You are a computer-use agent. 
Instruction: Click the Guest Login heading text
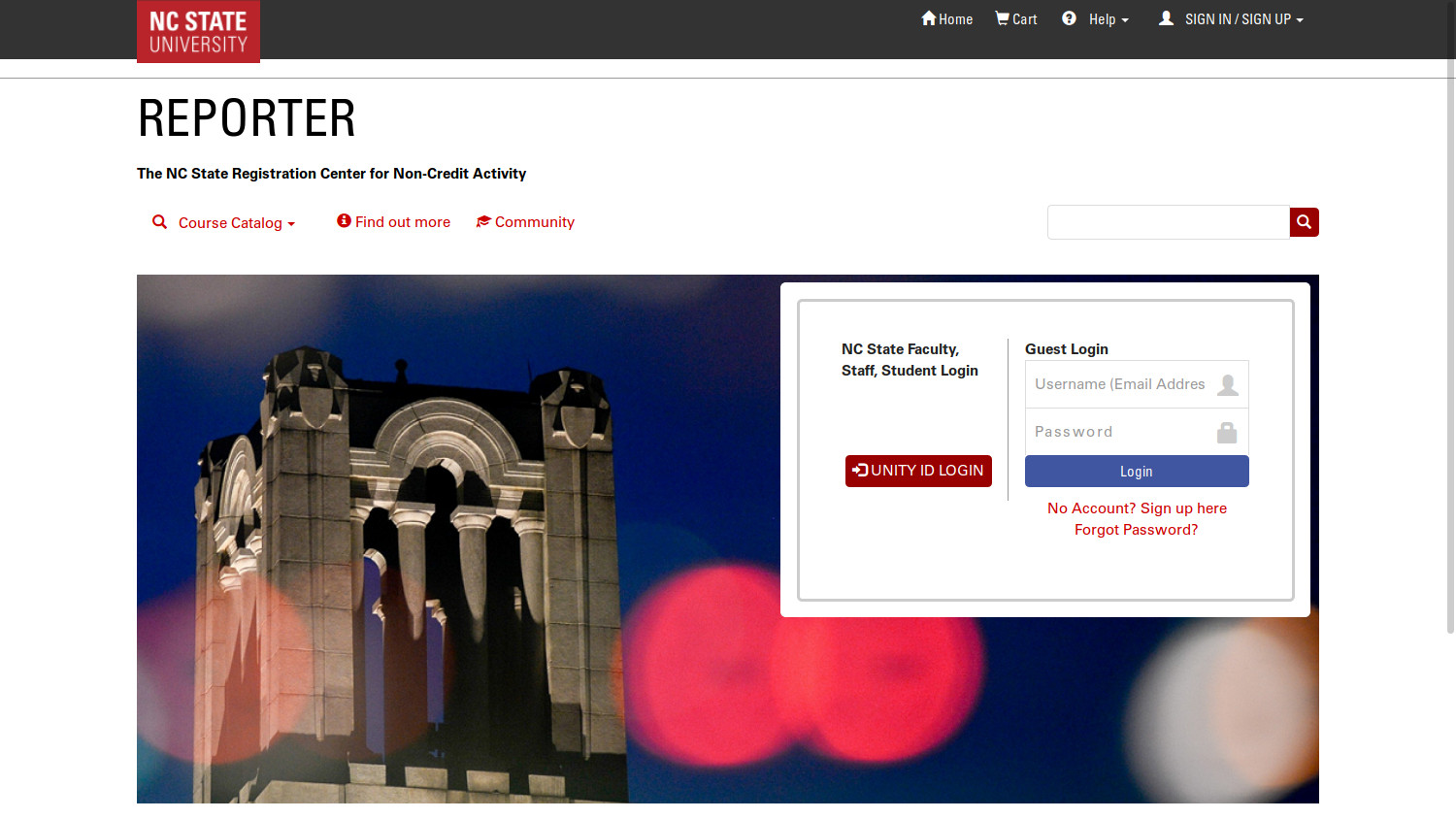click(1067, 348)
